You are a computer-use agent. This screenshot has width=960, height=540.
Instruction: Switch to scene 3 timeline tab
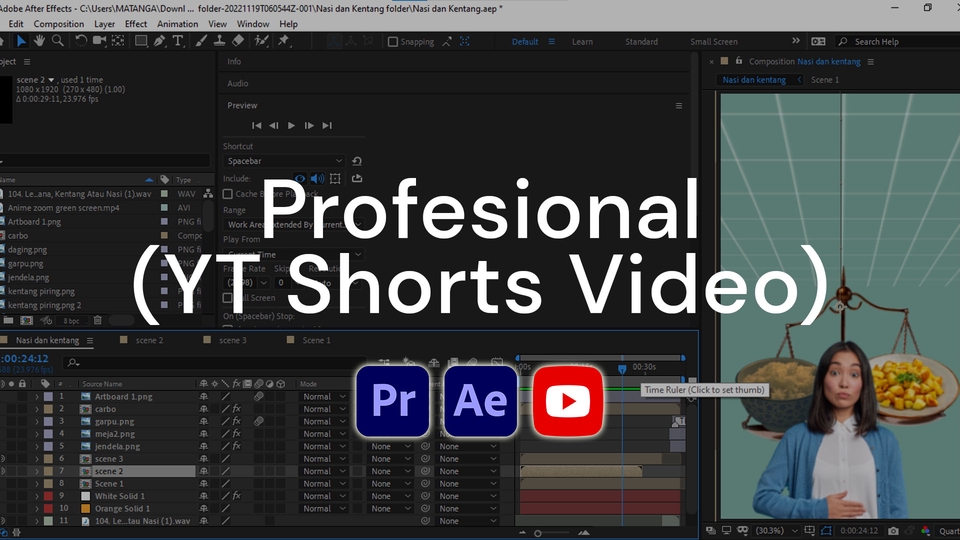233,340
